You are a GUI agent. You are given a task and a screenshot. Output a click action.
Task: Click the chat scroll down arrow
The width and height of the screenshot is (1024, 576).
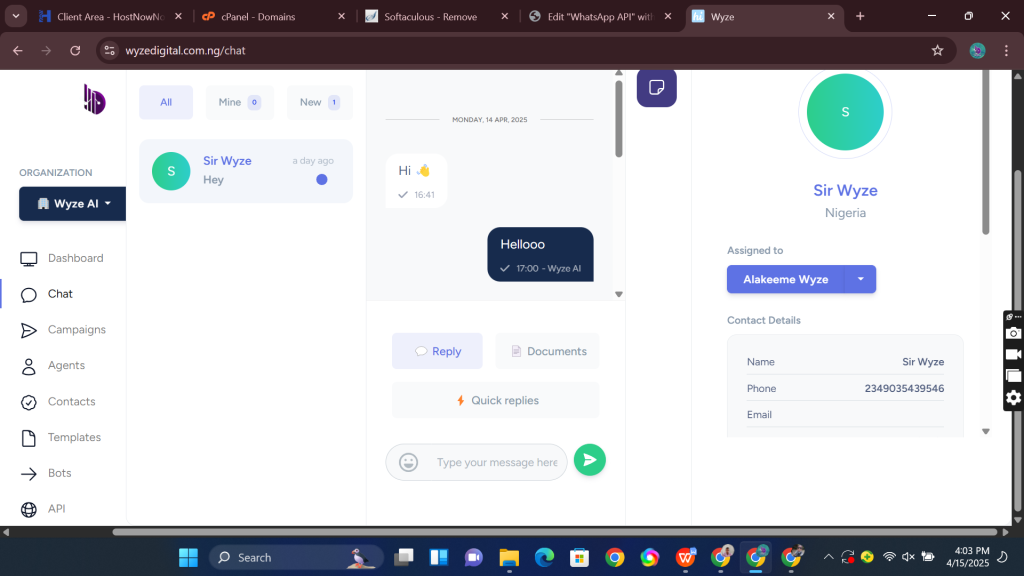pyautogui.click(x=618, y=295)
